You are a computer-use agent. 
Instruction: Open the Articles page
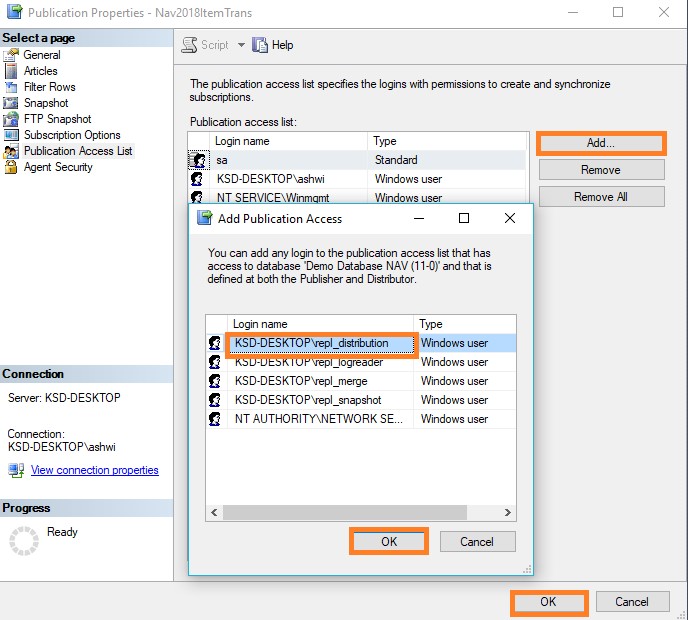click(41, 71)
